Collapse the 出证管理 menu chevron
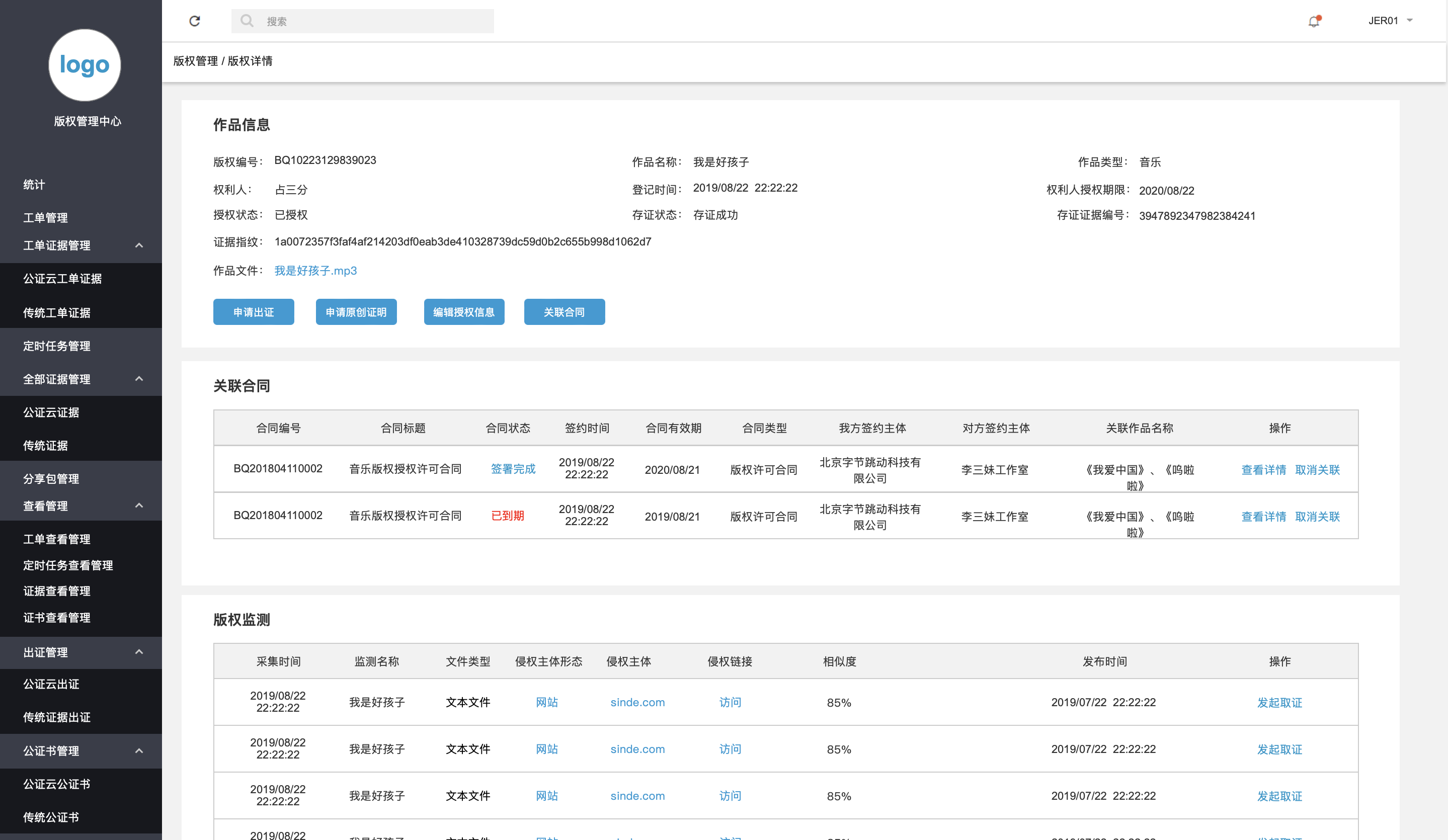1448x840 pixels. pyautogui.click(x=139, y=652)
